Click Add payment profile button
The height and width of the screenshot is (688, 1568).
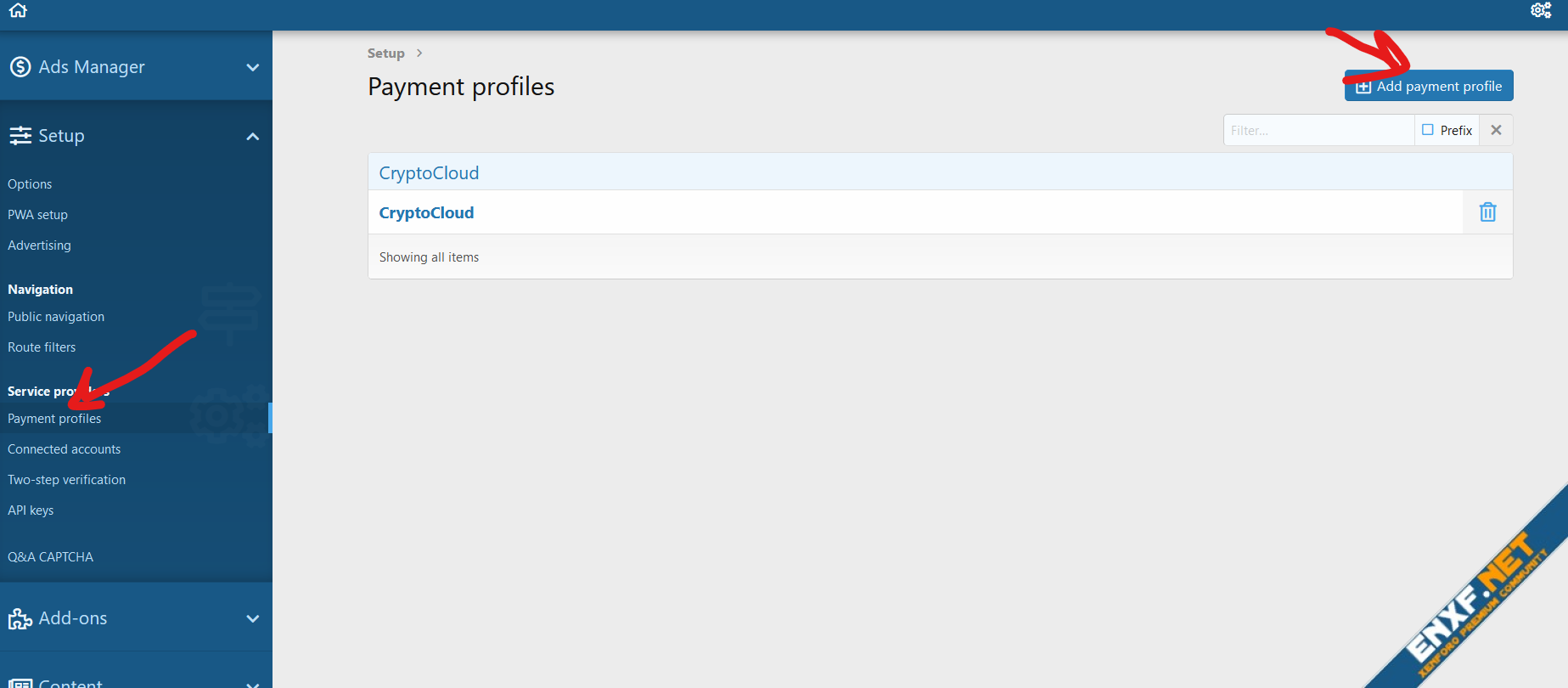[x=1429, y=86]
